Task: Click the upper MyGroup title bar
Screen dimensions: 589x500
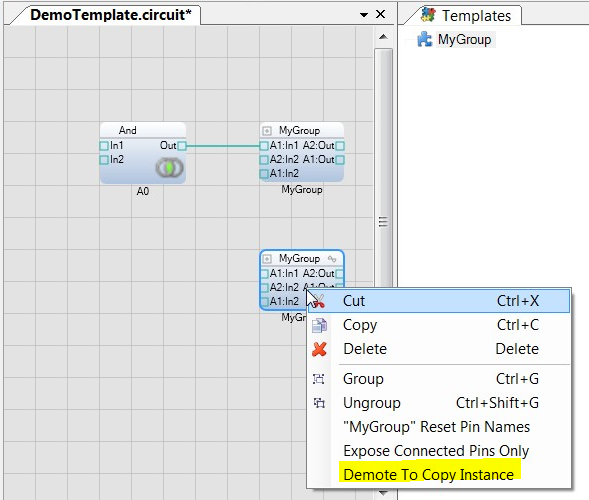Action: point(302,130)
